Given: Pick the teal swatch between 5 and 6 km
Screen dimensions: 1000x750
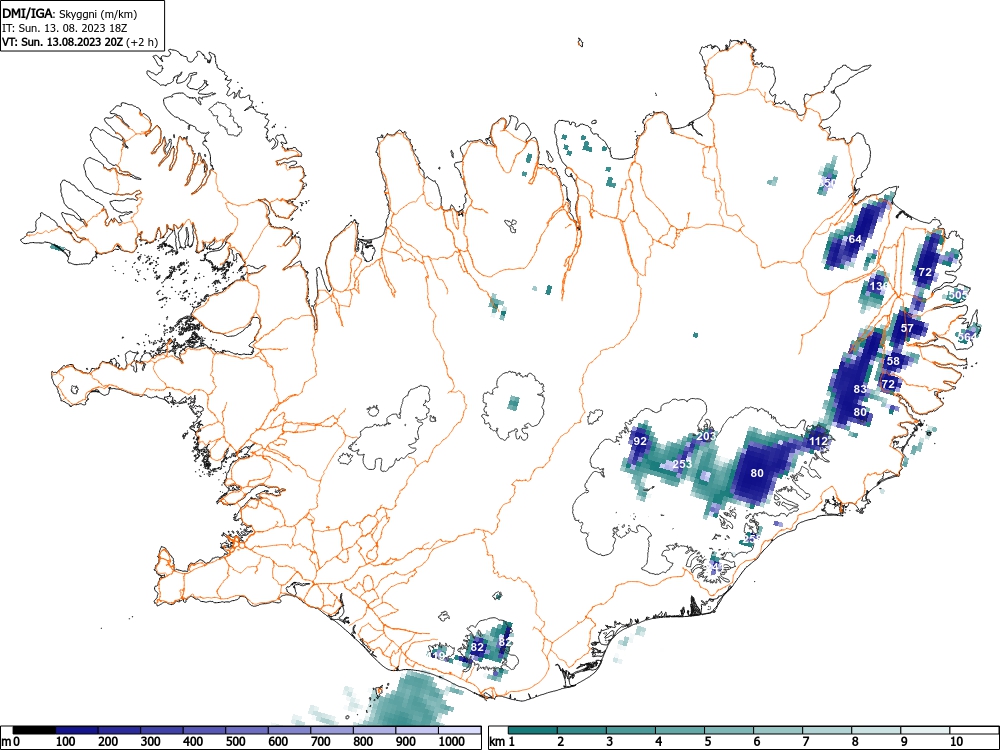Looking at the screenshot, I should pyautogui.click(x=729, y=730).
